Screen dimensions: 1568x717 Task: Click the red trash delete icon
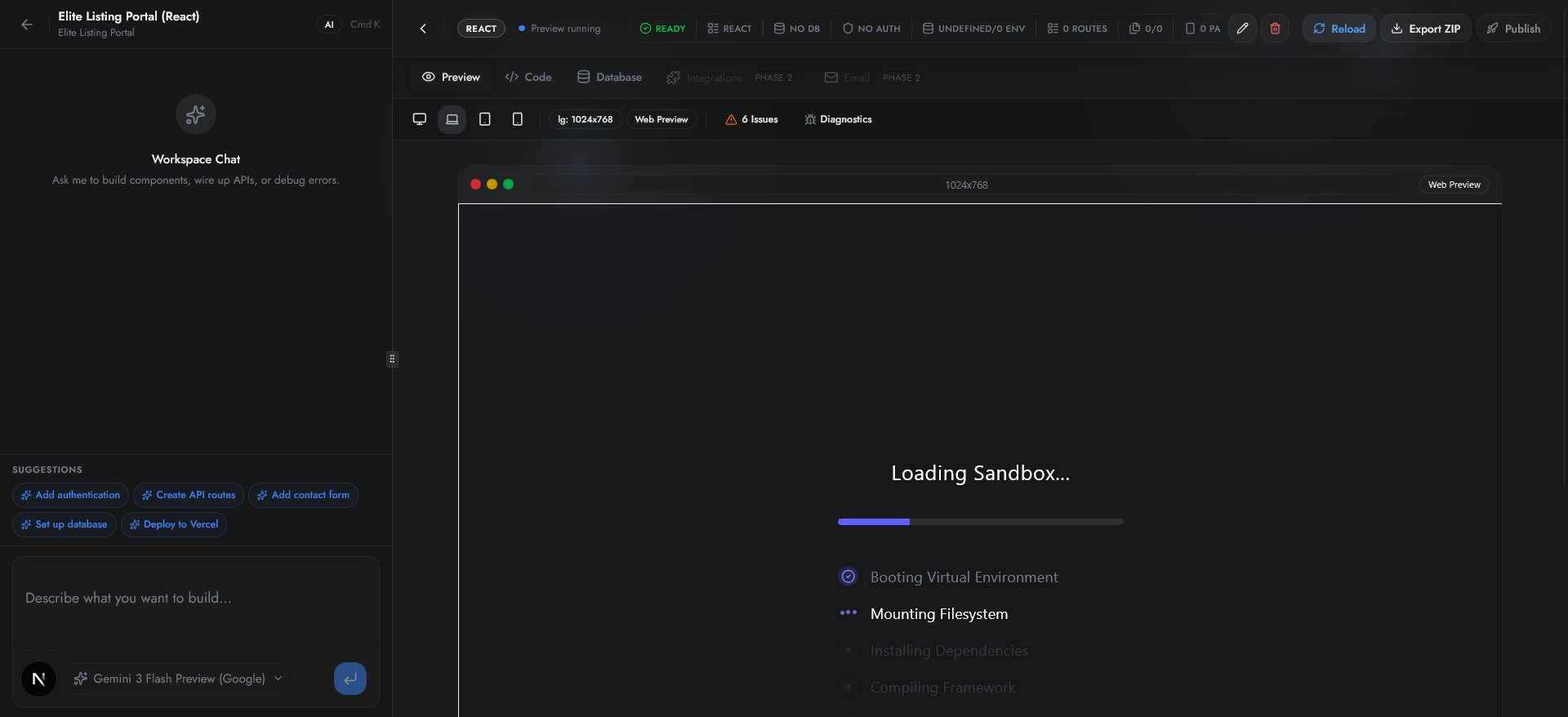[x=1275, y=29]
